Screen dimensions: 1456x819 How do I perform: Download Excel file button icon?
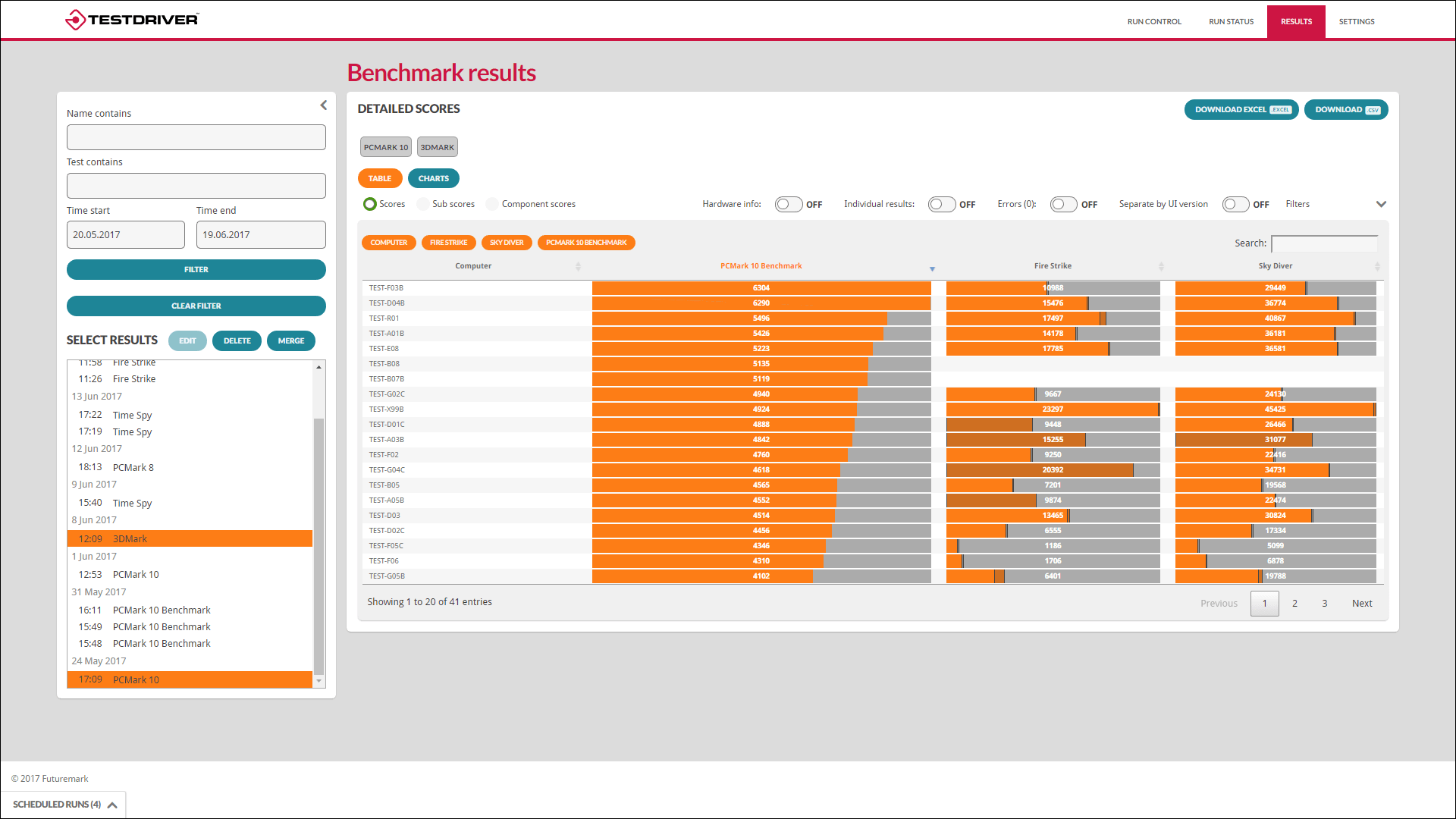pos(1281,110)
